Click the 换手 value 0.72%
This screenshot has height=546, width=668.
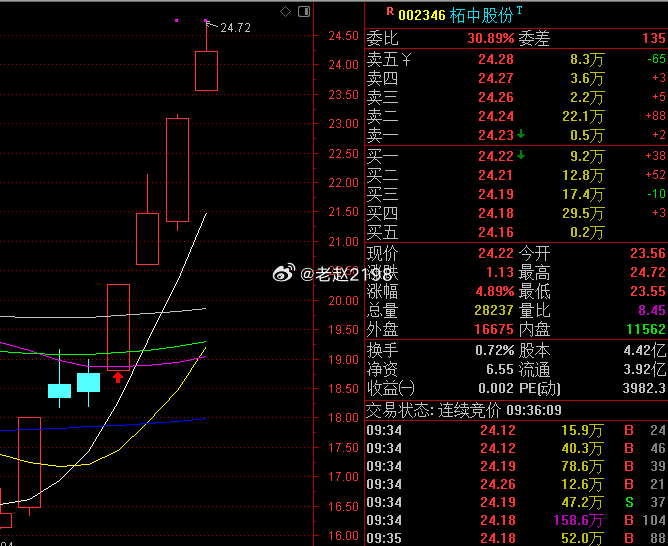click(495, 351)
